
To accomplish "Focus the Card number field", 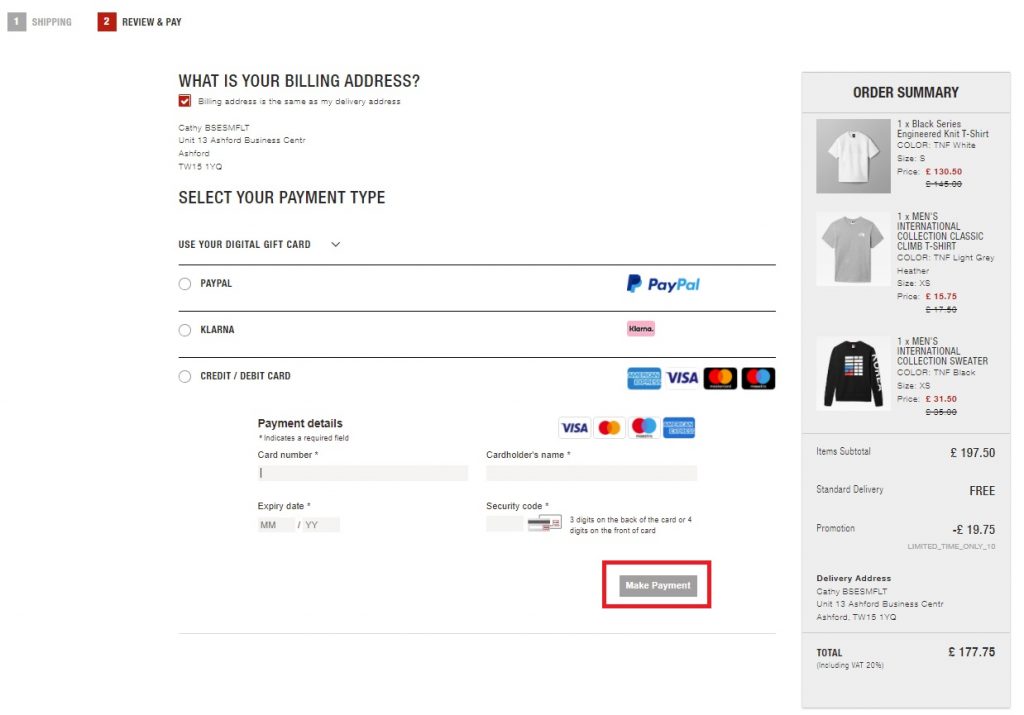I will click(363, 473).
